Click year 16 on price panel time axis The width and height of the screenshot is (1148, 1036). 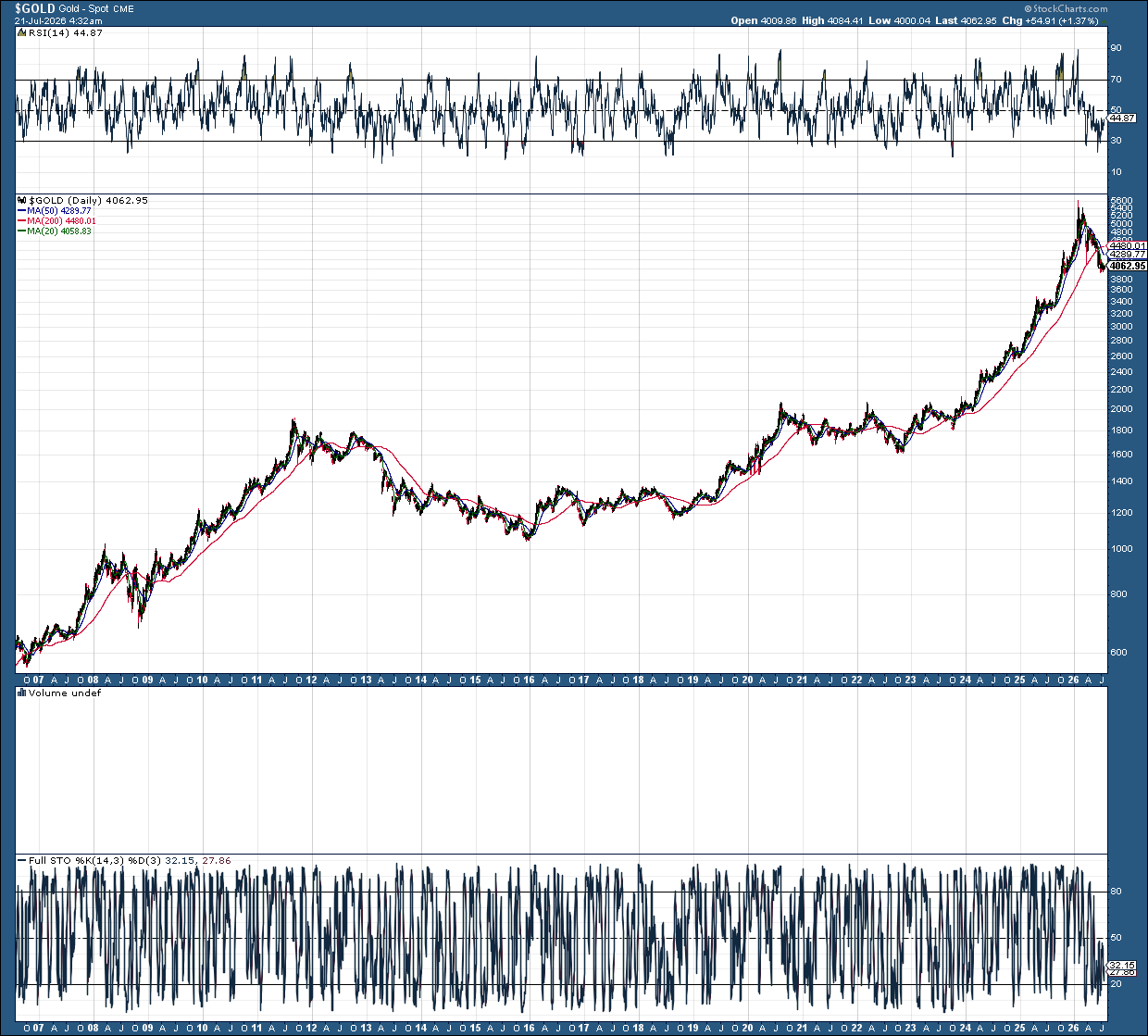pos(530,680)
